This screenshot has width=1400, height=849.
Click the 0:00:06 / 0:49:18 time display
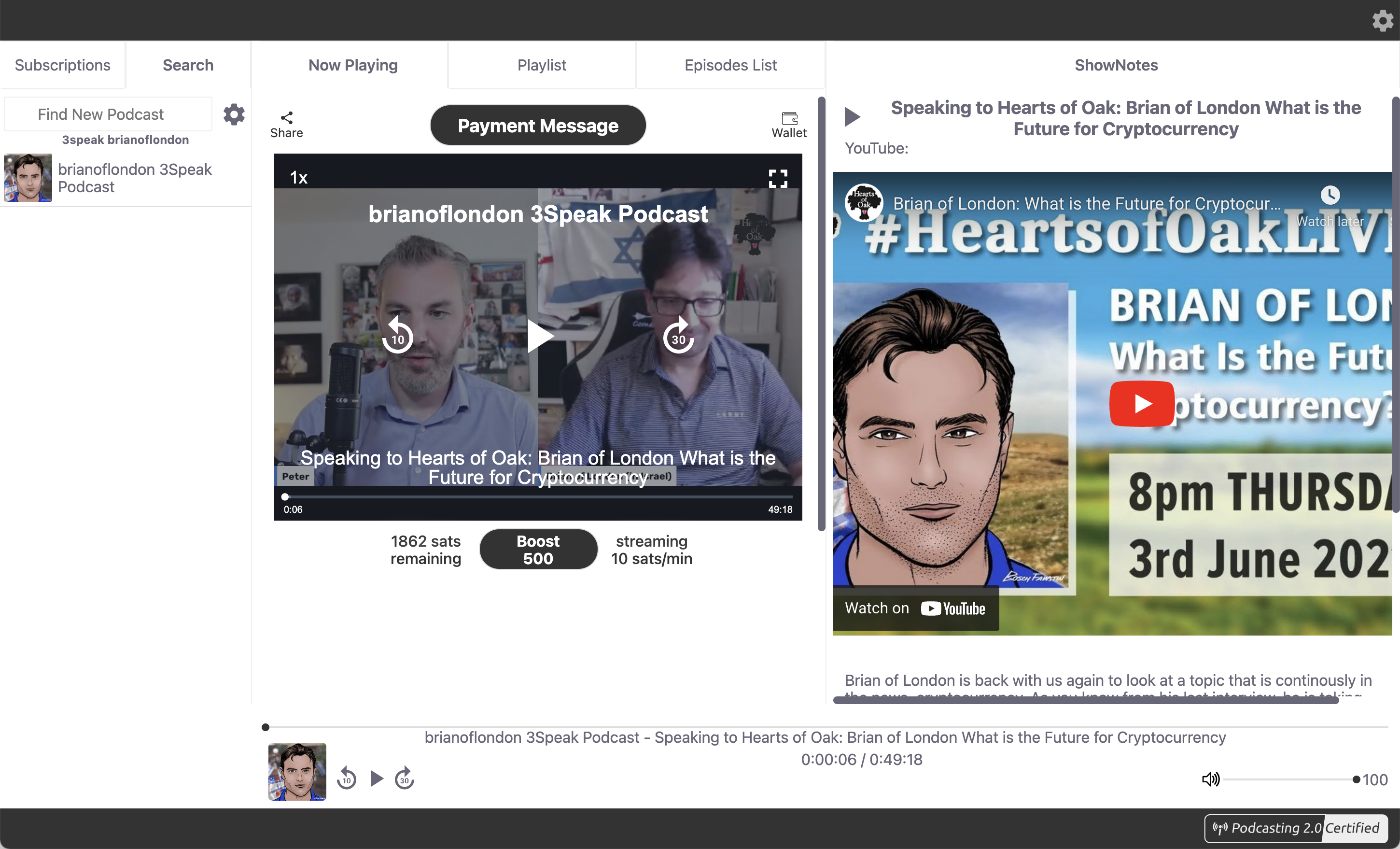pos(861,759)
